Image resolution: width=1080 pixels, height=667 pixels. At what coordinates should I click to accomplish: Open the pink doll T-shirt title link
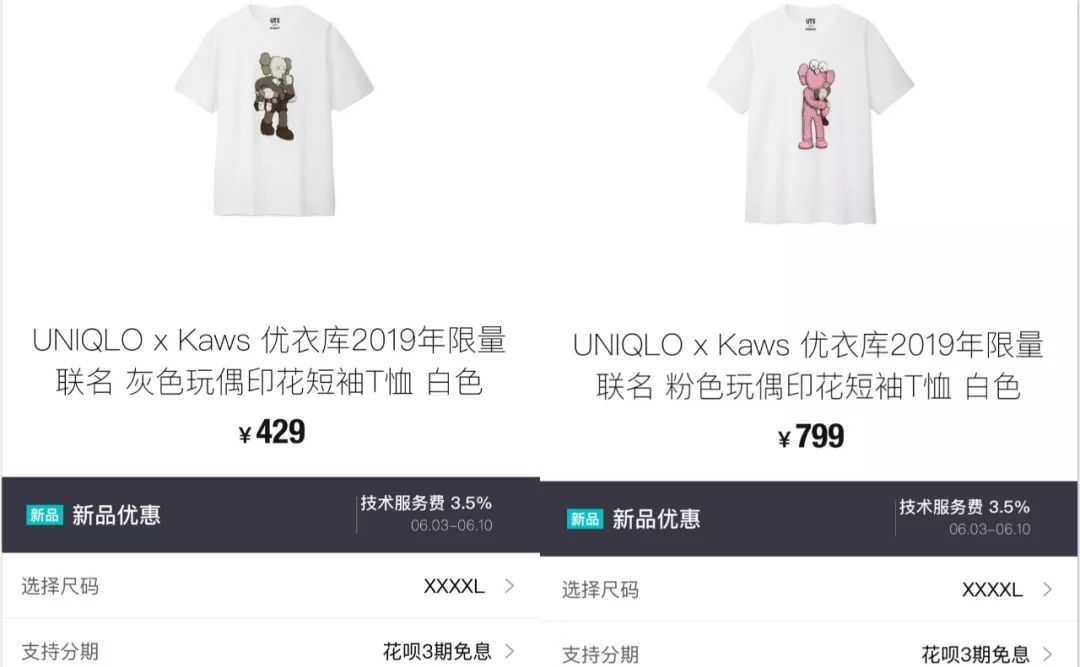(x=808, y=365)
